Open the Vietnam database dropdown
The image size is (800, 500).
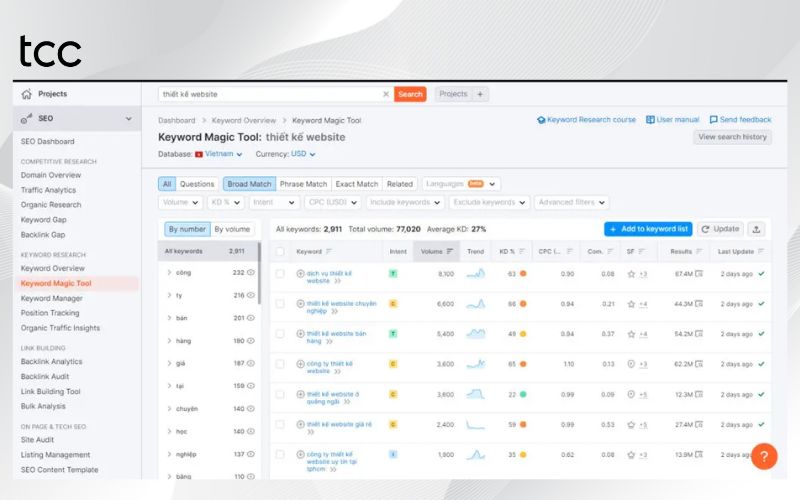click(x=223, y=154)
